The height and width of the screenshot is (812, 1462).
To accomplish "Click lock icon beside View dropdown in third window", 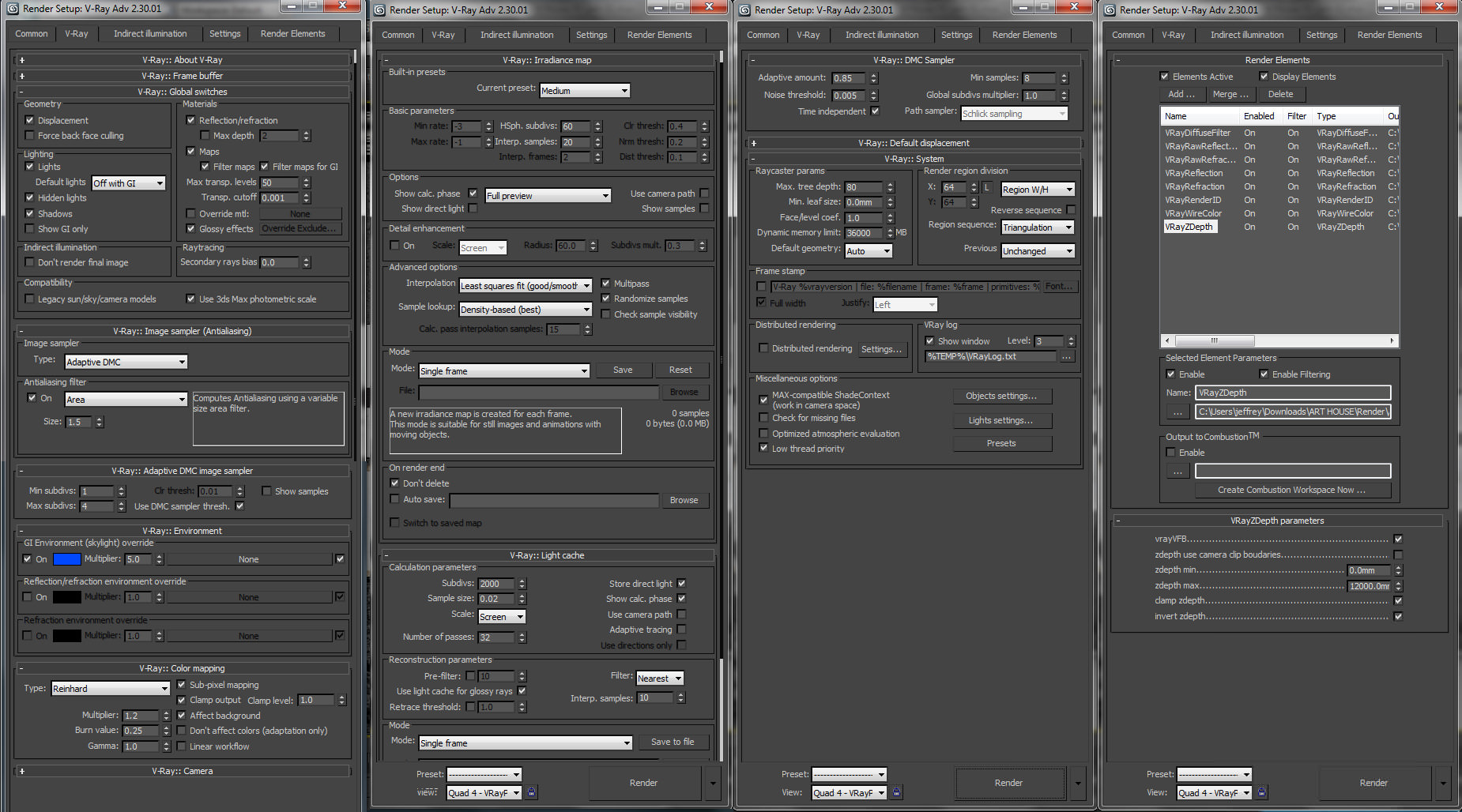I will pyautogui.click(x=897, y=791).
